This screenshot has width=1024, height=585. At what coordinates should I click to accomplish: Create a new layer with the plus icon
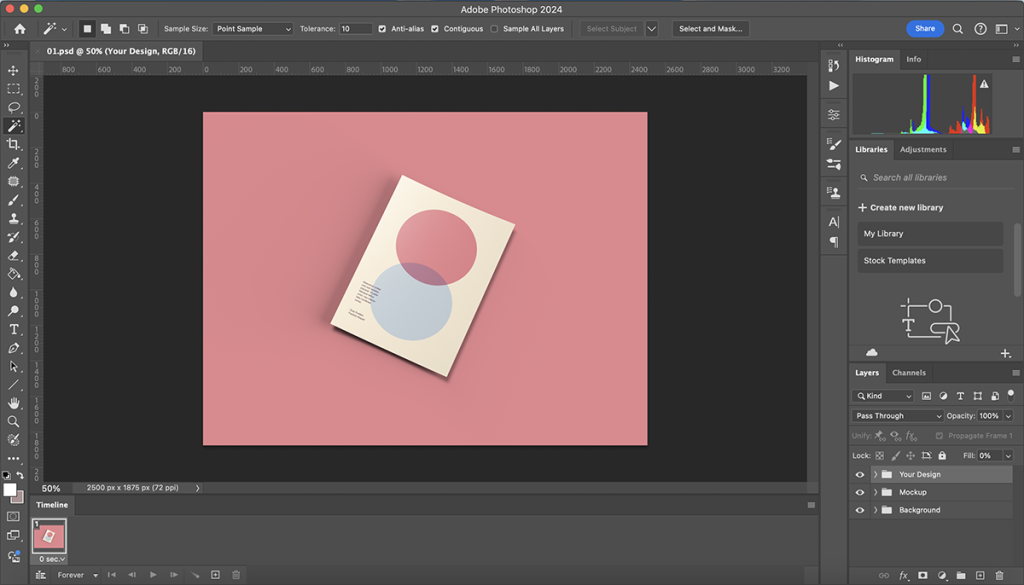[x=980, y=575]
